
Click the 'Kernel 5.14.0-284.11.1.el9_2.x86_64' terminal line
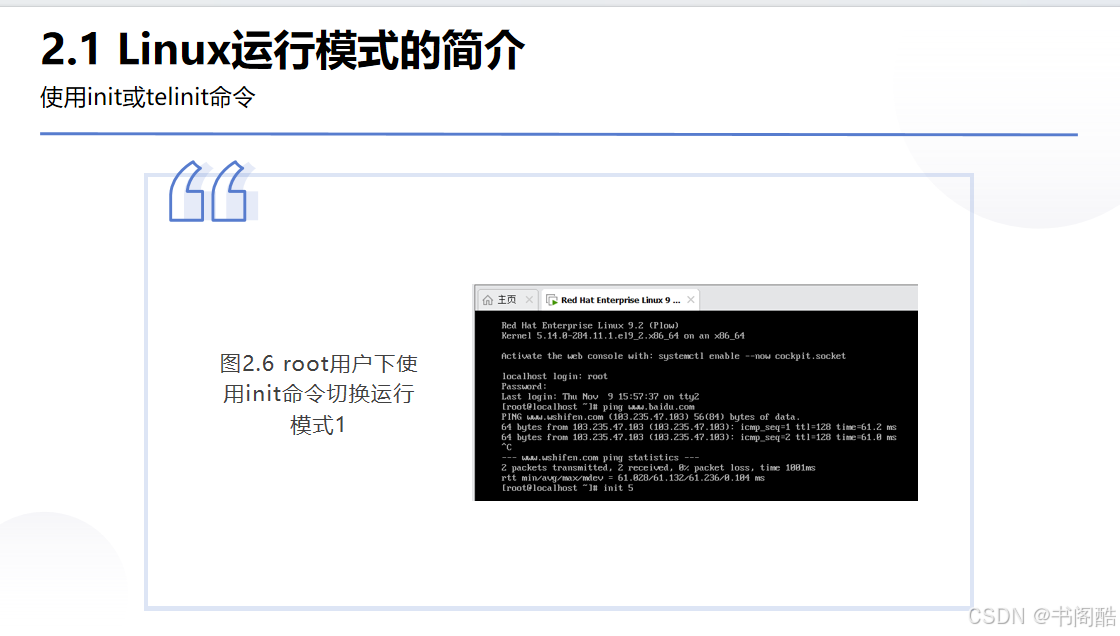pos(622,336)
